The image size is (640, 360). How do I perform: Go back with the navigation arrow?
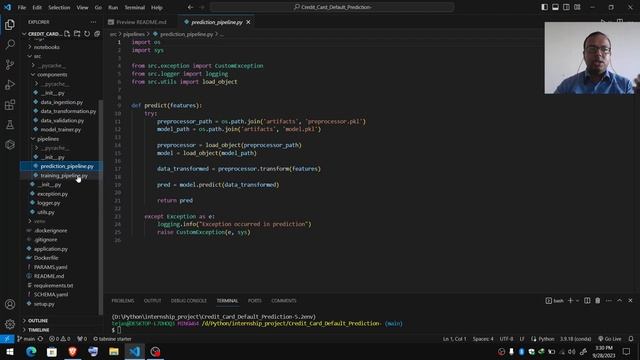tap(190, 7)
